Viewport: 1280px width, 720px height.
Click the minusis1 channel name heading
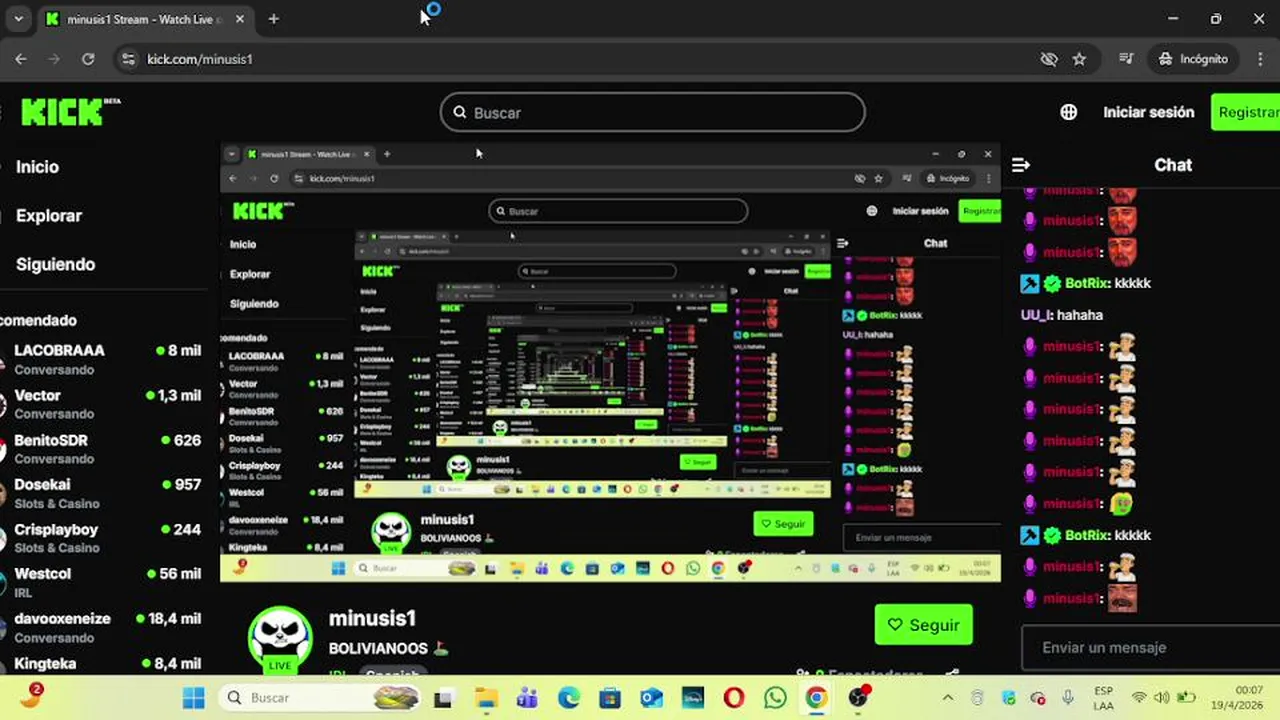point(372,618)
